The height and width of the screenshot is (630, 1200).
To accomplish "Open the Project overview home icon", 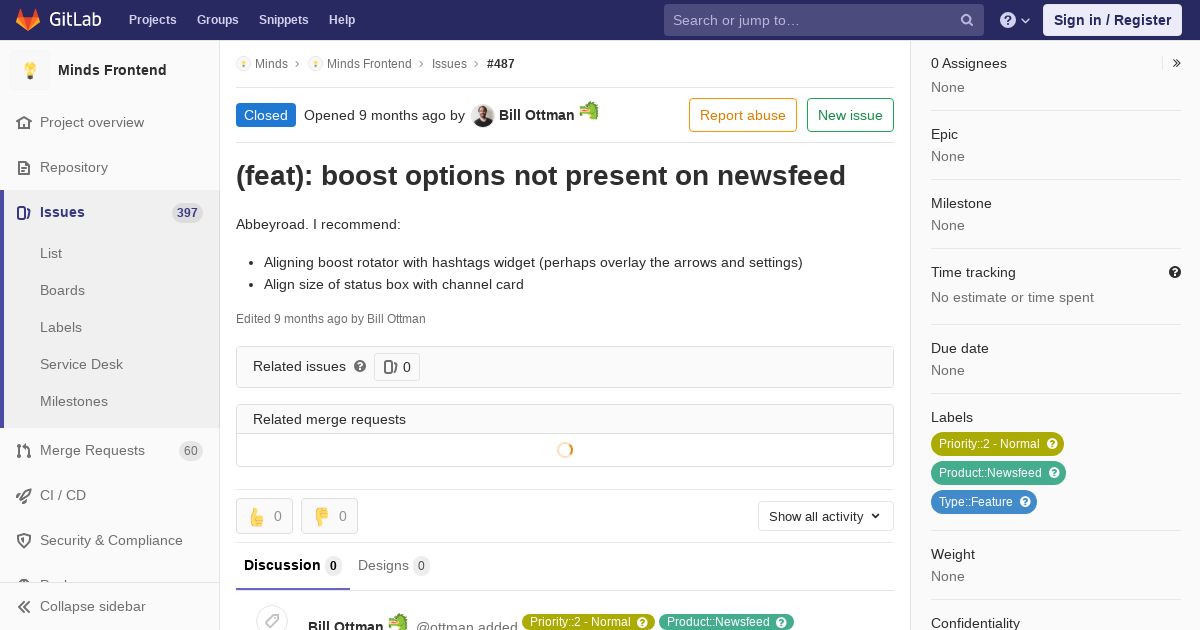I will coord(24,122).
